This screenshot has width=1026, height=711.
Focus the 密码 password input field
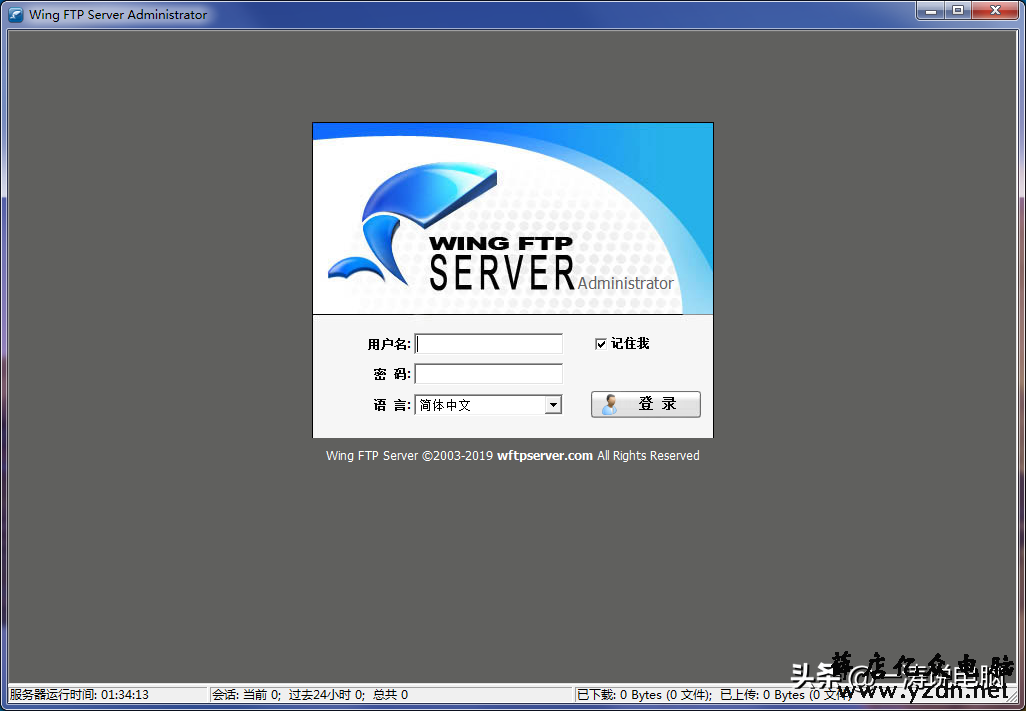click(x=489, y=373)
